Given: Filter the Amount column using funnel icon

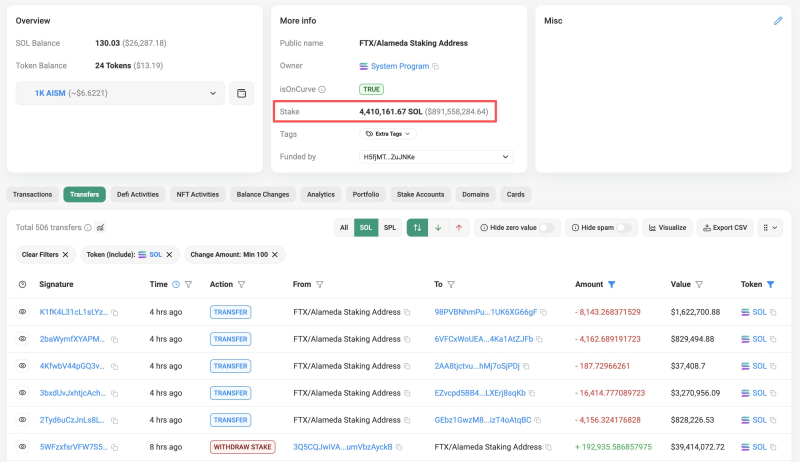Looking at the screenshot, I should (612, 285).
